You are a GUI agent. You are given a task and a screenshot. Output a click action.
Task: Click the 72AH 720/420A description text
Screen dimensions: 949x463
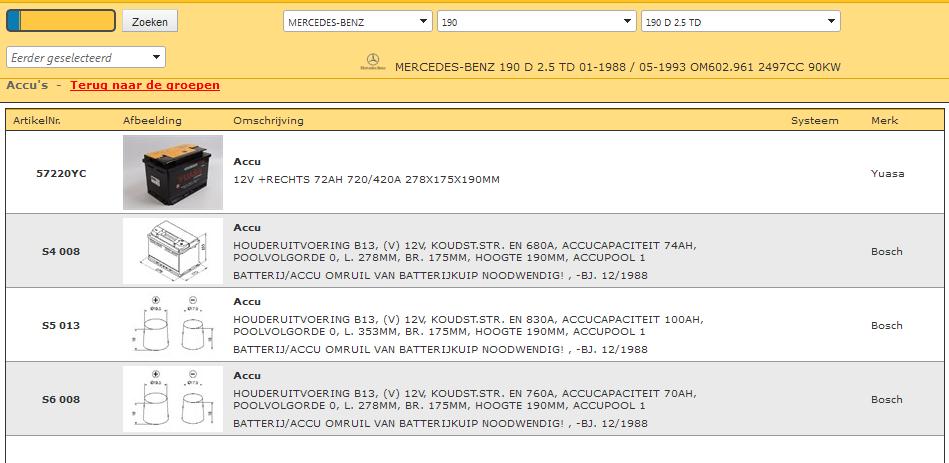366,180
